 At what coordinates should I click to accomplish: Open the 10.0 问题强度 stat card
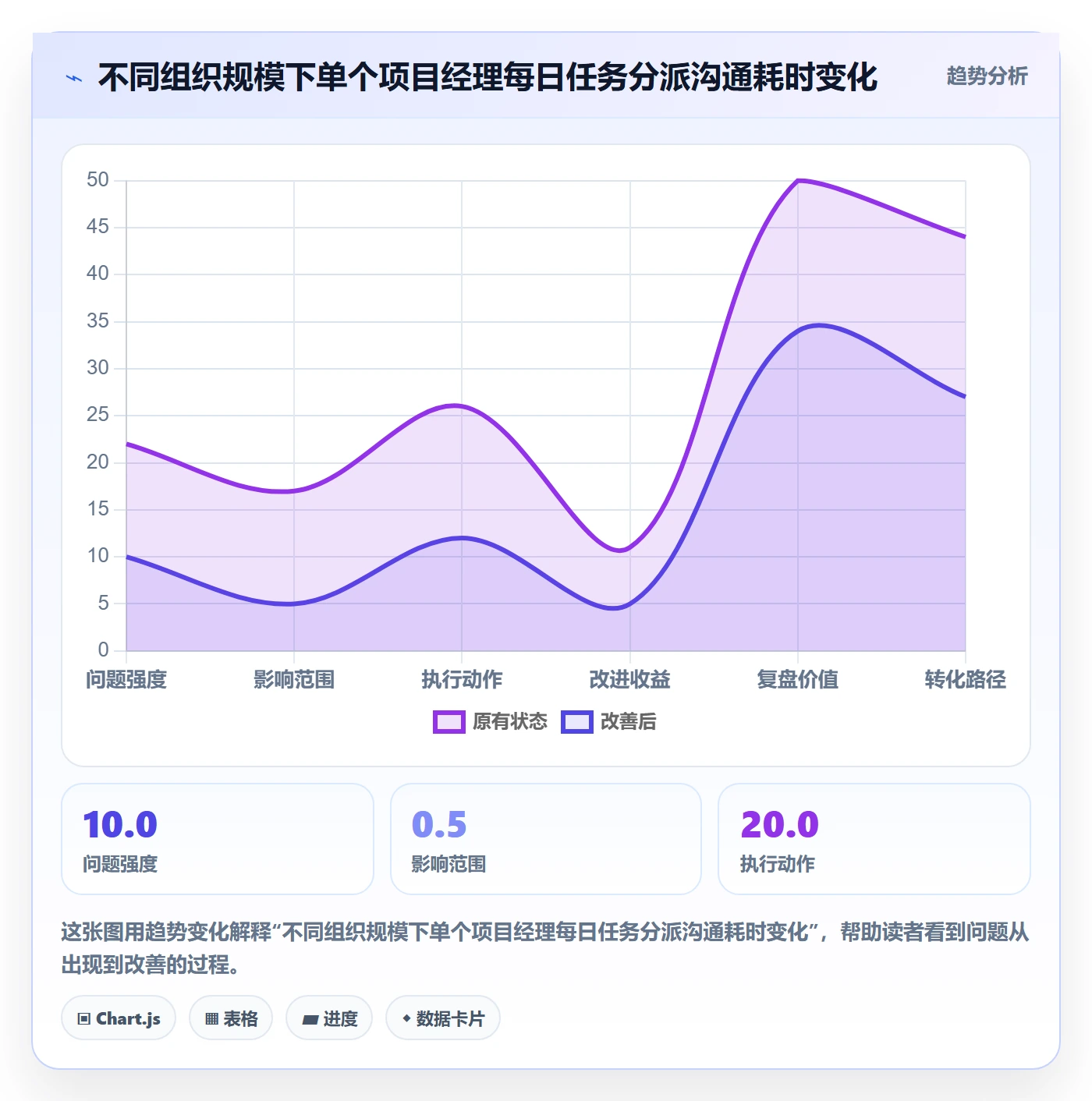(218, 839)
